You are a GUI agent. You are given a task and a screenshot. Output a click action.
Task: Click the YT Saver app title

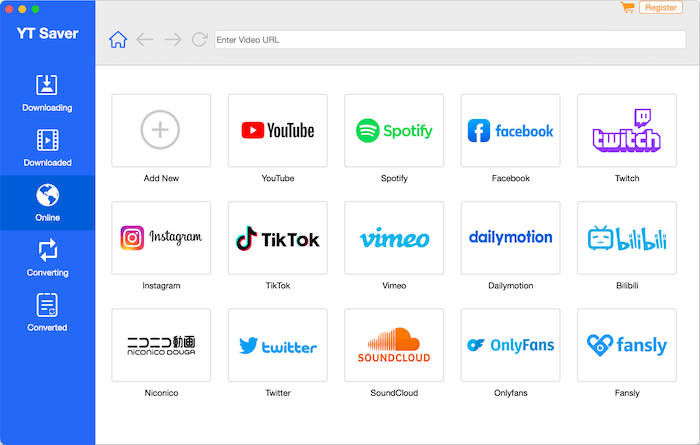point(47,33)
